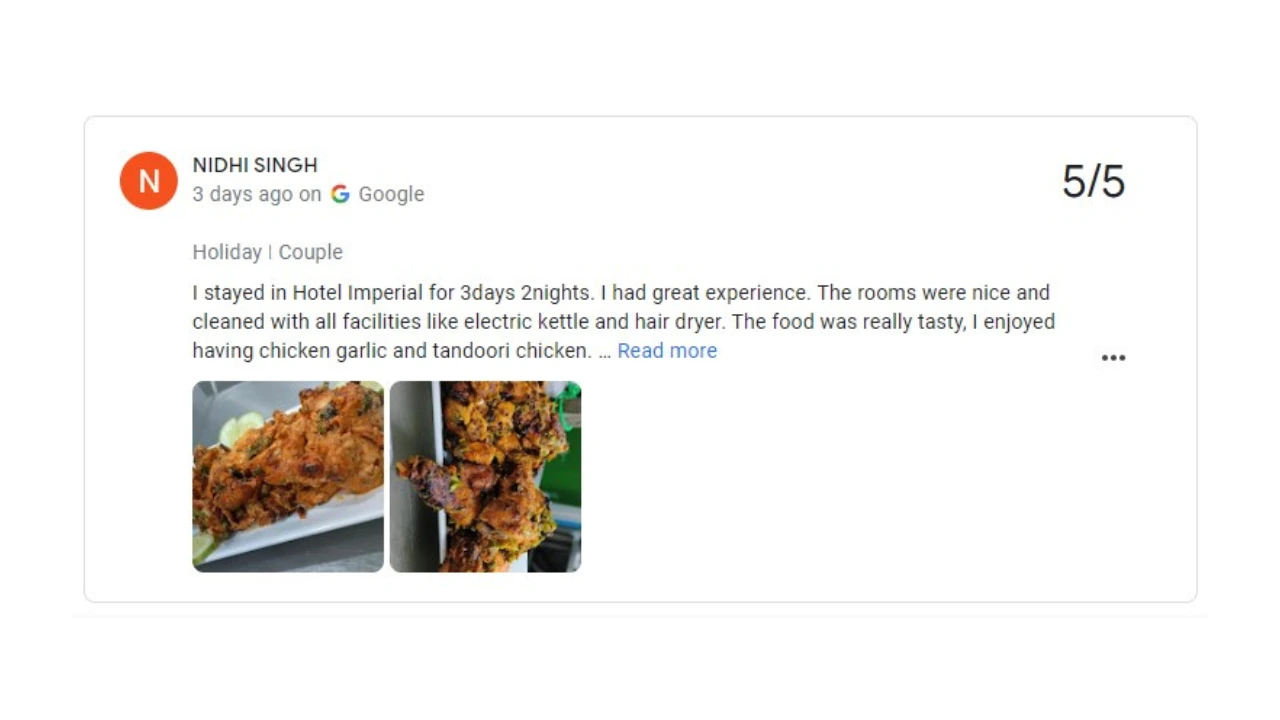Screen dimensions: 1280x720
Task: Select the Couple traveler tag
Action: tap(310, 252)
